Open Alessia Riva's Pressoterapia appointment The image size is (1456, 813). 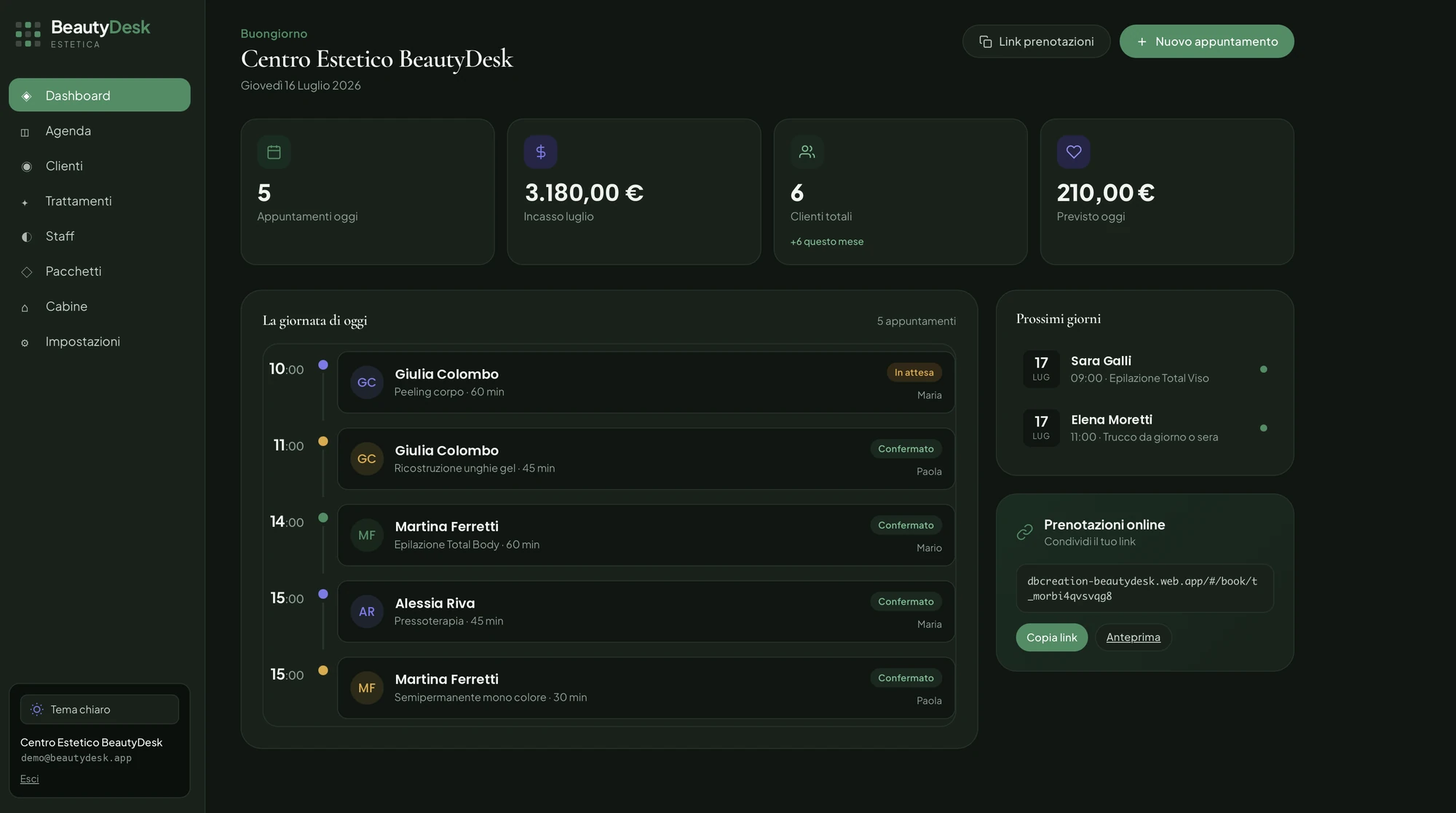click(646, 612)
